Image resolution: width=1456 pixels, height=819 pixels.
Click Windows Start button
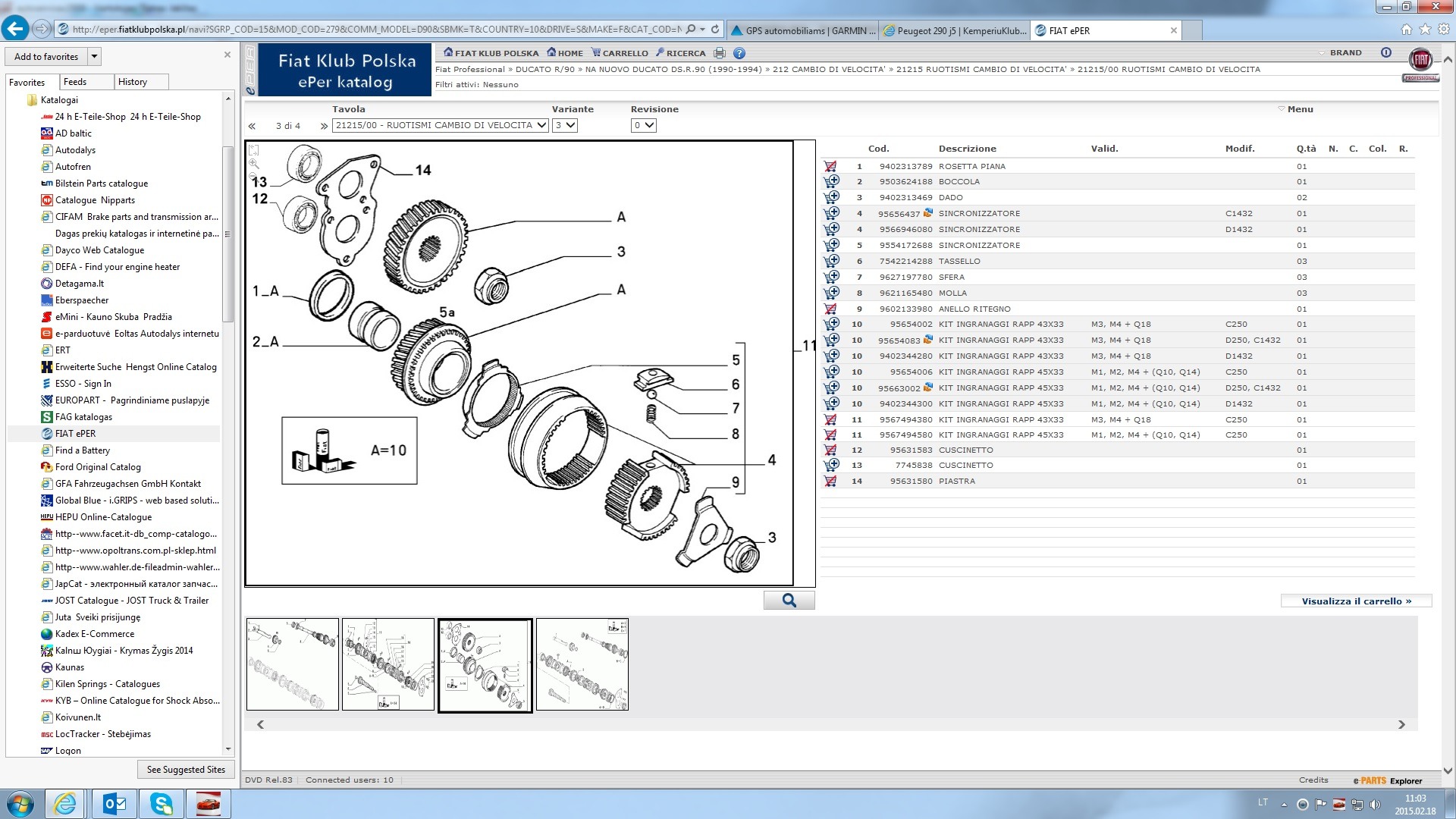tap(20, 804)
